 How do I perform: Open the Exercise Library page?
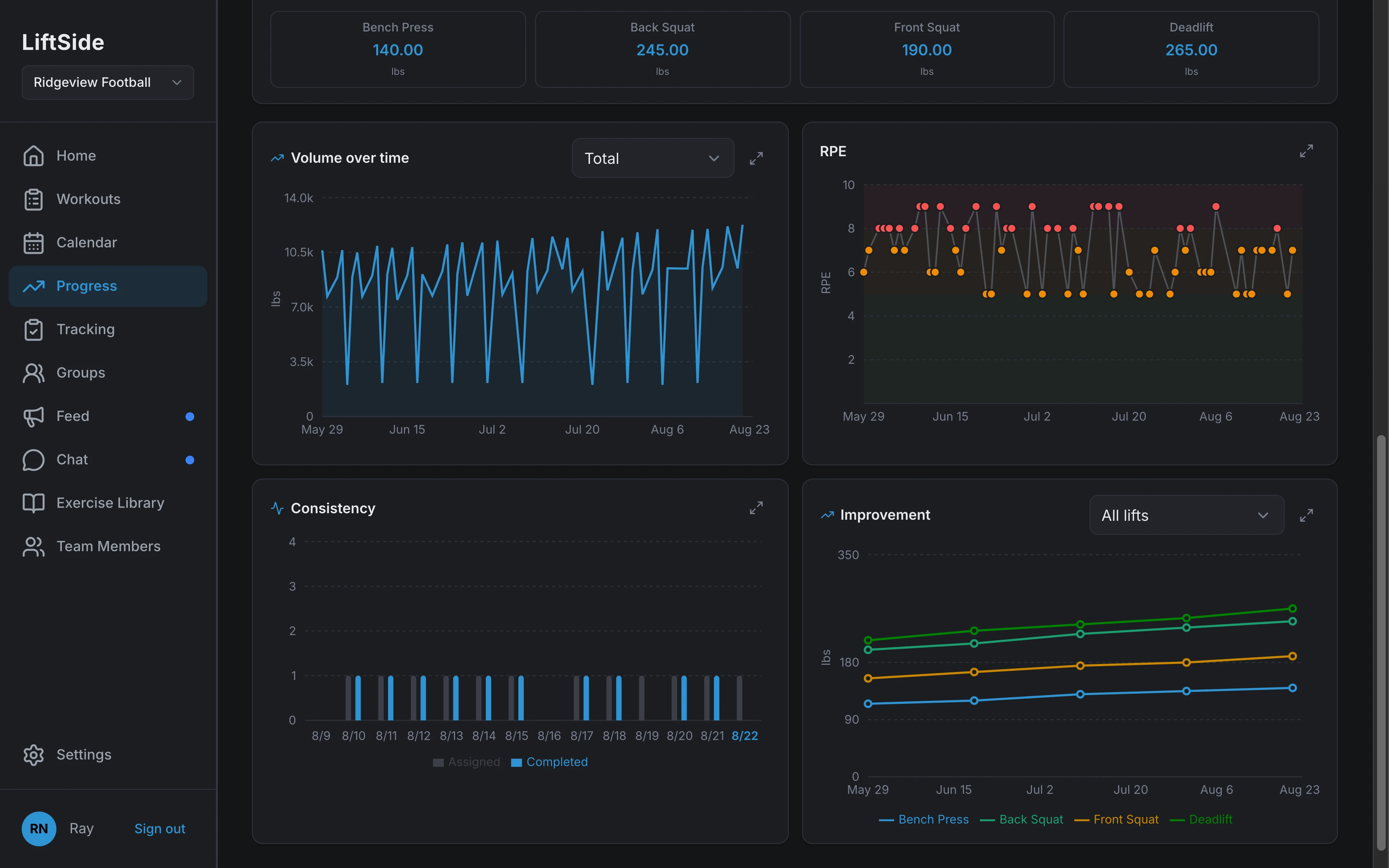(108, 503)
